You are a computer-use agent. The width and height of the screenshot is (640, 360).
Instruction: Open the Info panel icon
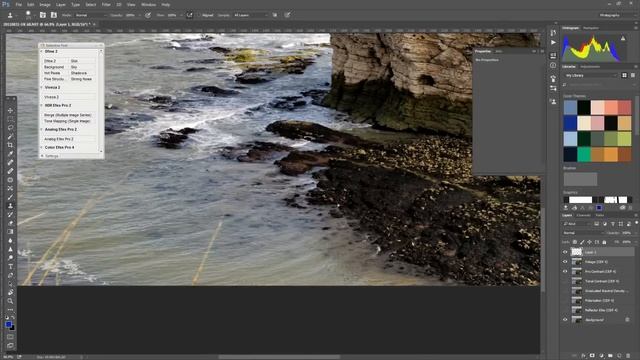click(x=553, y=65)
